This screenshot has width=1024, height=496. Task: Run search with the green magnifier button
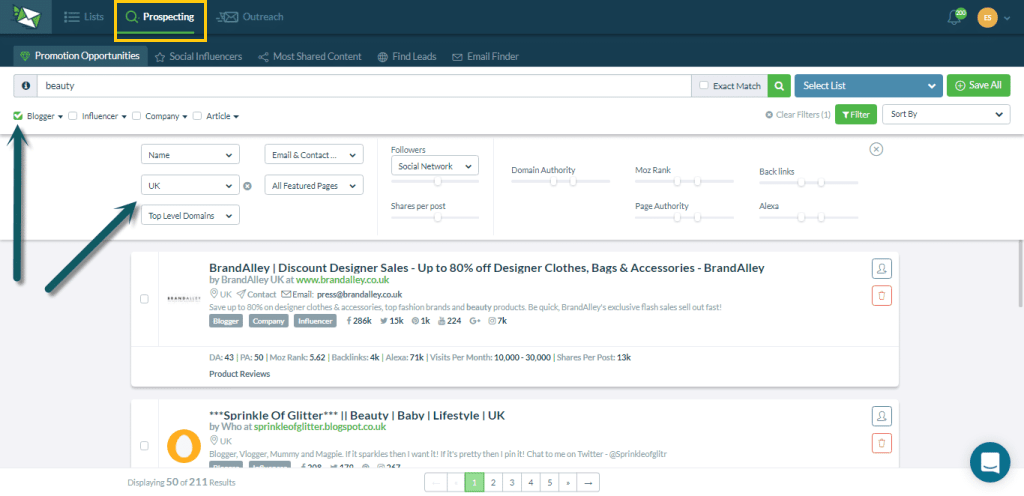click(779, 85)
